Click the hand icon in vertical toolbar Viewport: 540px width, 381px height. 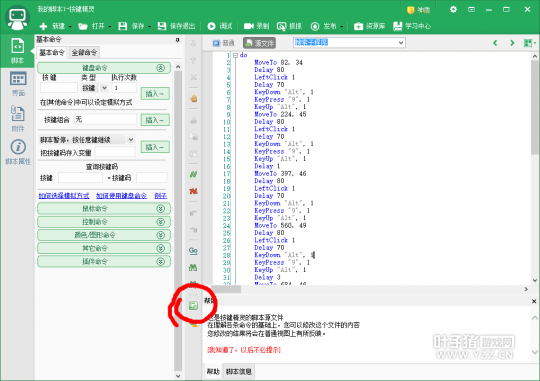[194, 99]
